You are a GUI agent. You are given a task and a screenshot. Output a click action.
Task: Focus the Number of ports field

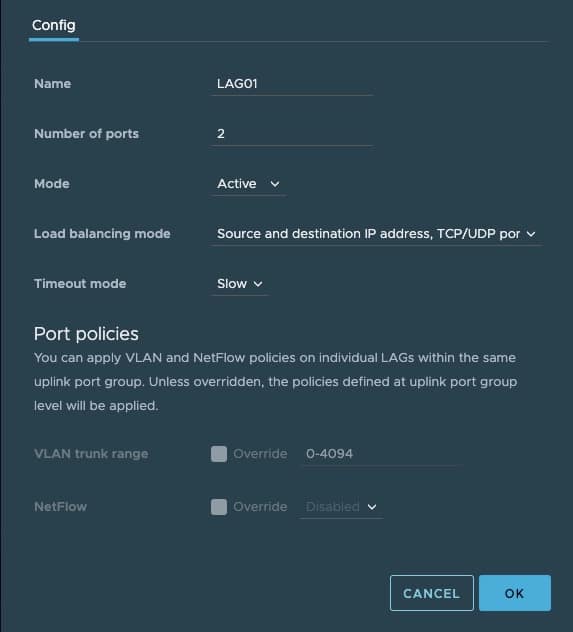click(x=292, y=134)
